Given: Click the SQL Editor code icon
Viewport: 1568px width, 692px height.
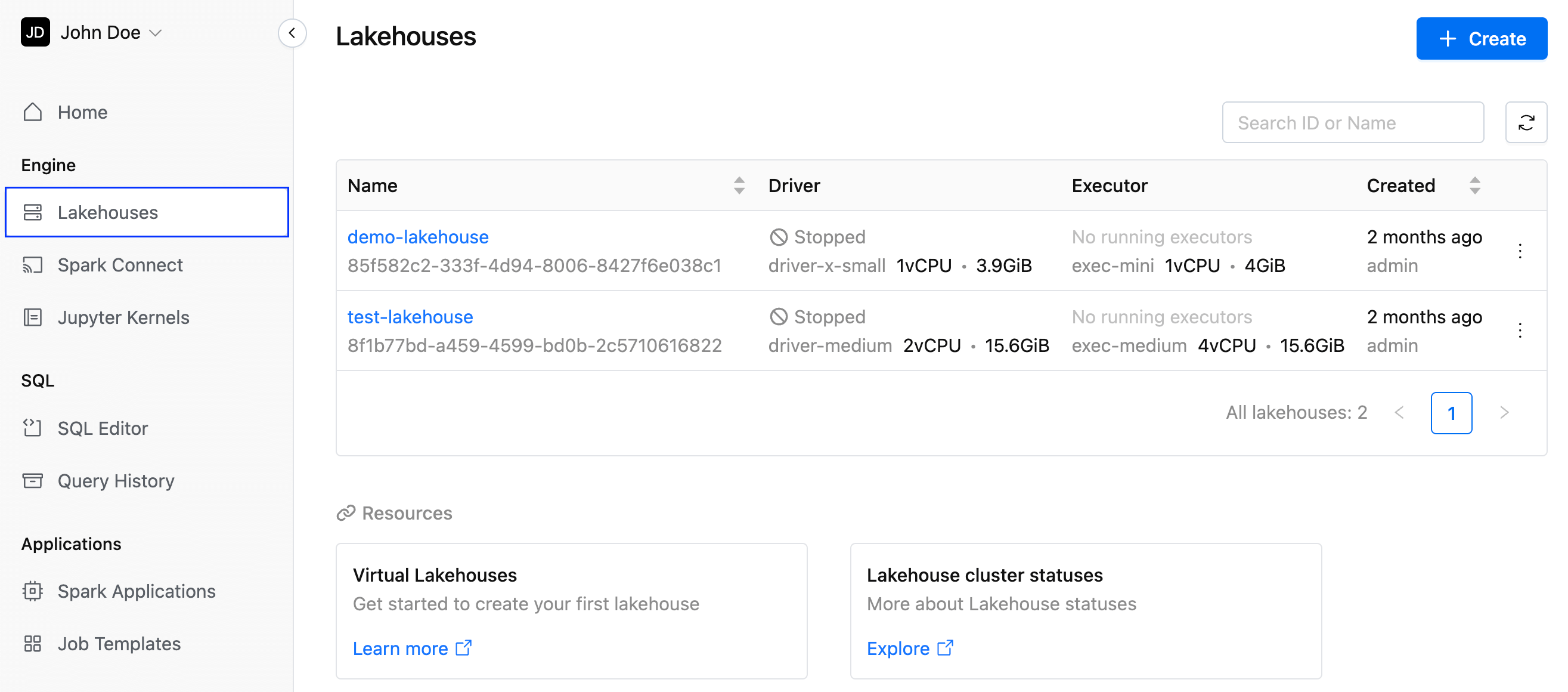Looking at the screenshot, I should pyautogui.click(x=32, y=428).
